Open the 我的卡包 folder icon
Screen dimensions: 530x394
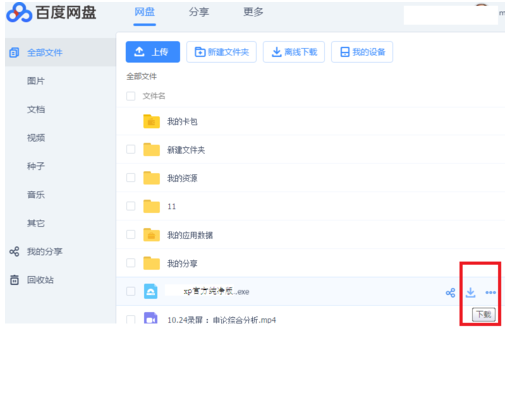[x=151, y=121]
